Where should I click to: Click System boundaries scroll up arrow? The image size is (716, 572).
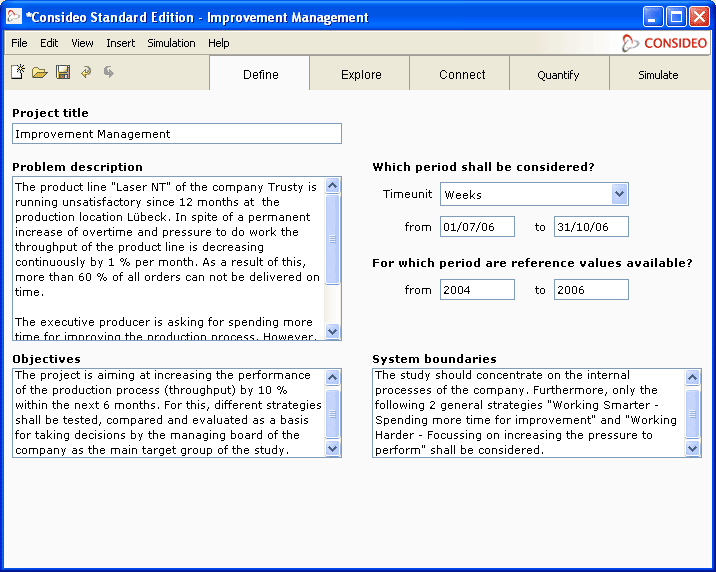coord(692,378)
